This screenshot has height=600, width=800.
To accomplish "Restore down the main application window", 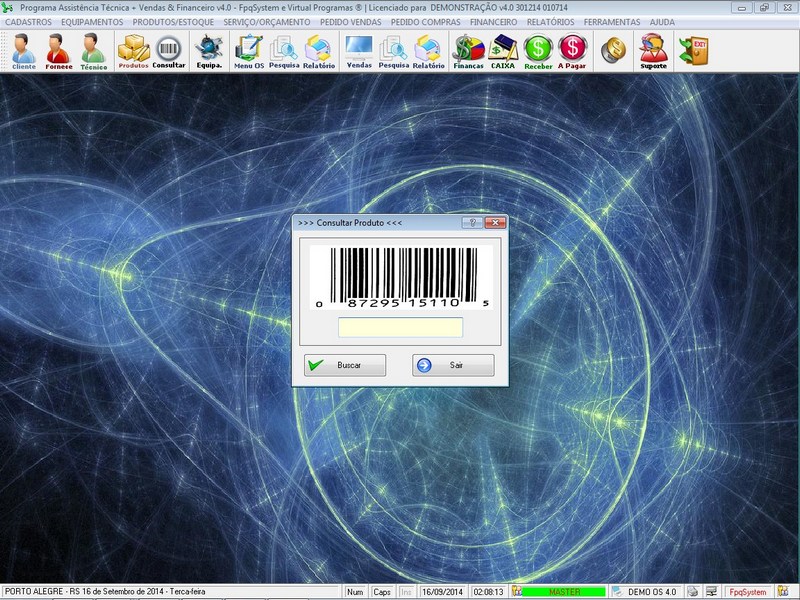I will 764,8.
